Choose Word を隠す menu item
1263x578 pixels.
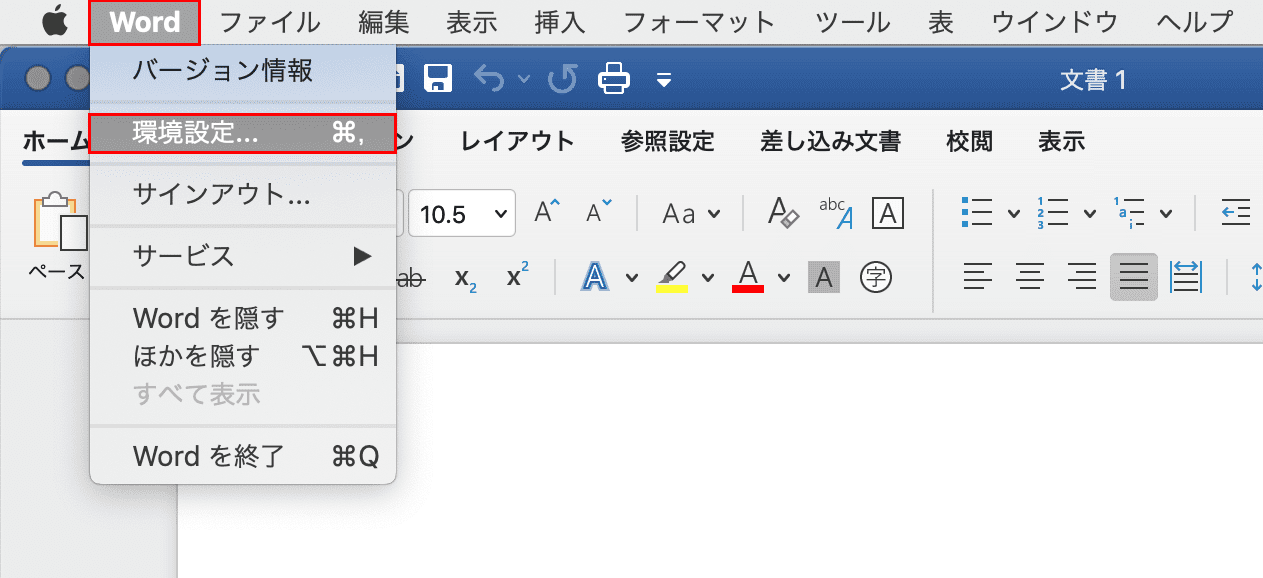click(x=243, y=319)
